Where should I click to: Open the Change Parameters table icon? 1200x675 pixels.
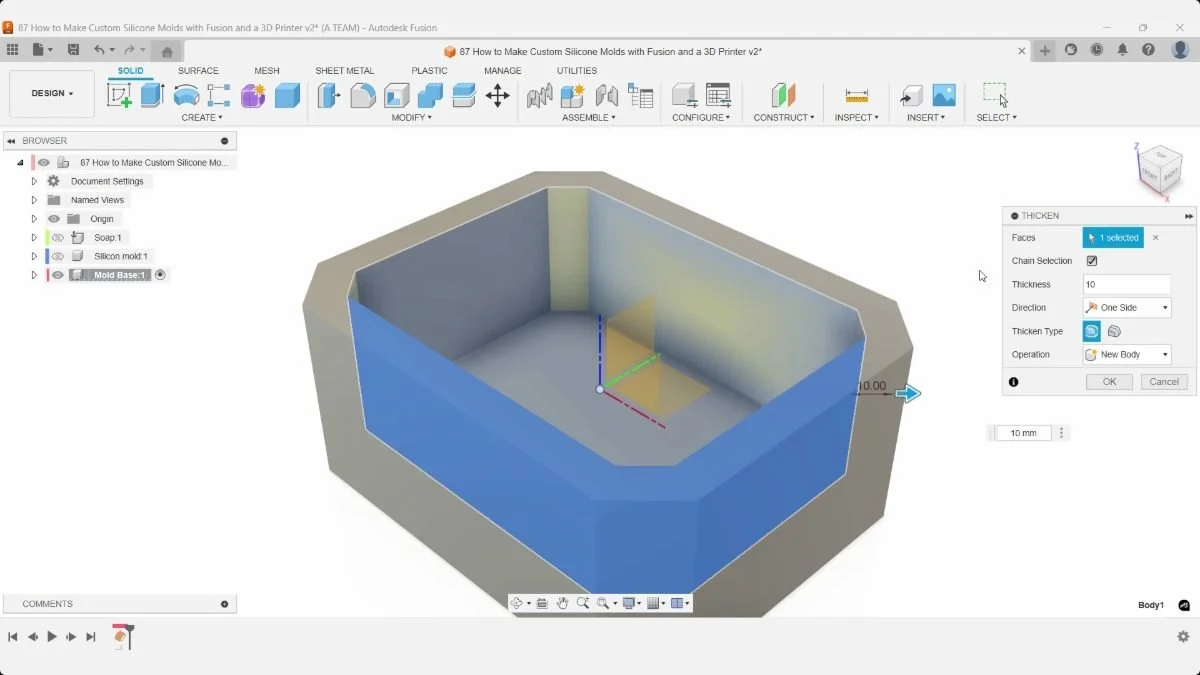pos(718,95)
